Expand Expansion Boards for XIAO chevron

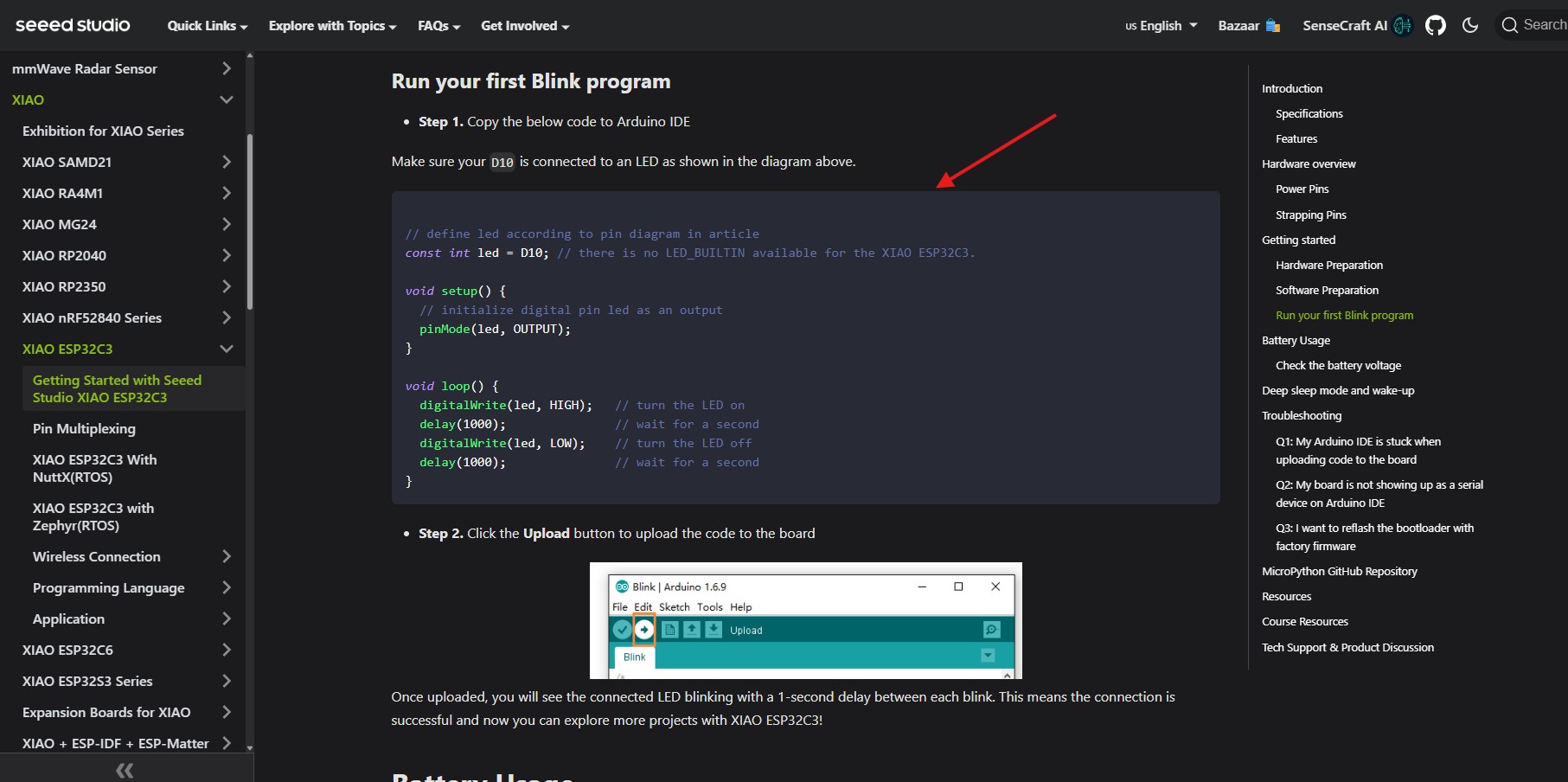[x=227, y=712]
